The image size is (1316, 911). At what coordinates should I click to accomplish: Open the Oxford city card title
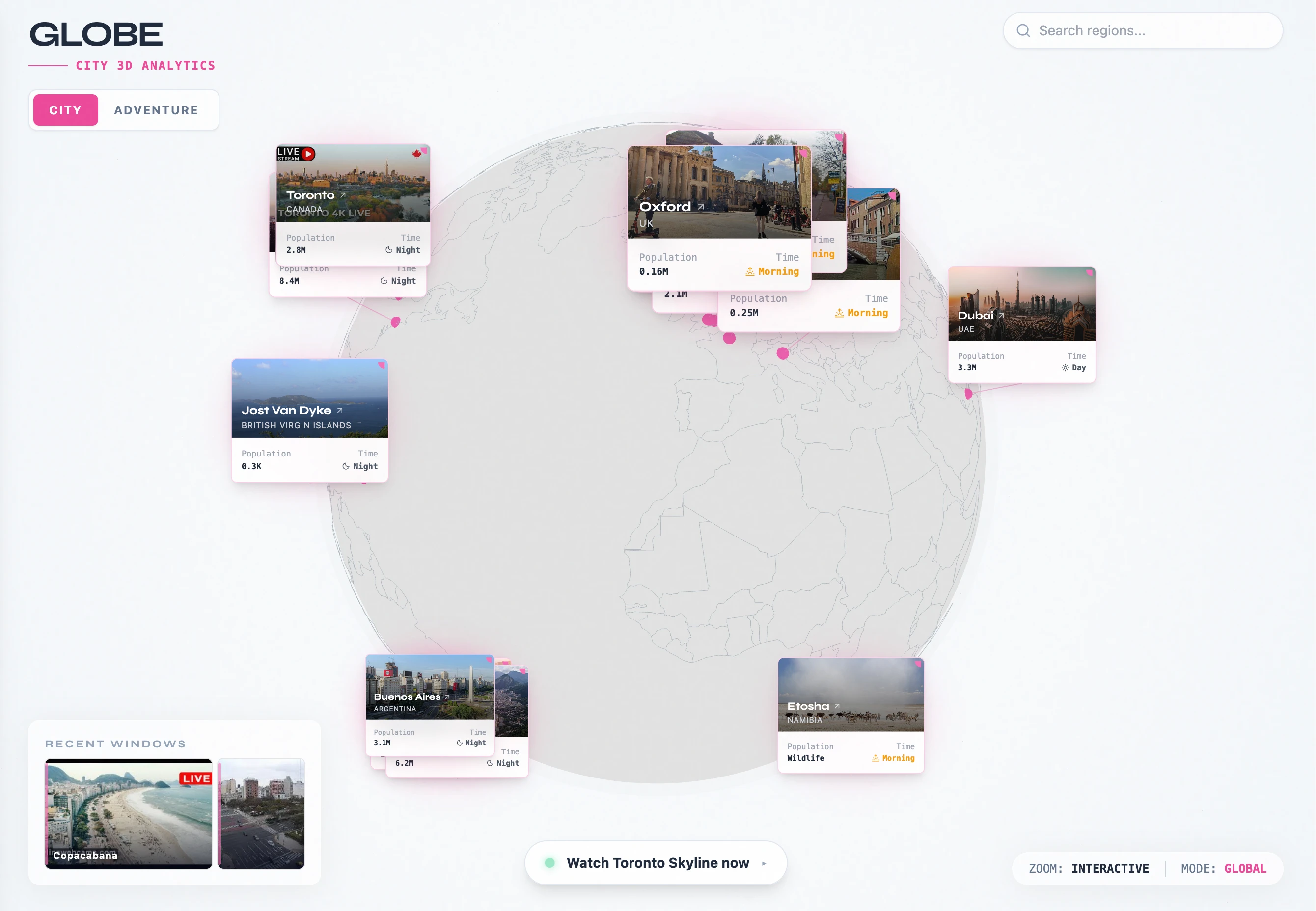click(664, 207)
